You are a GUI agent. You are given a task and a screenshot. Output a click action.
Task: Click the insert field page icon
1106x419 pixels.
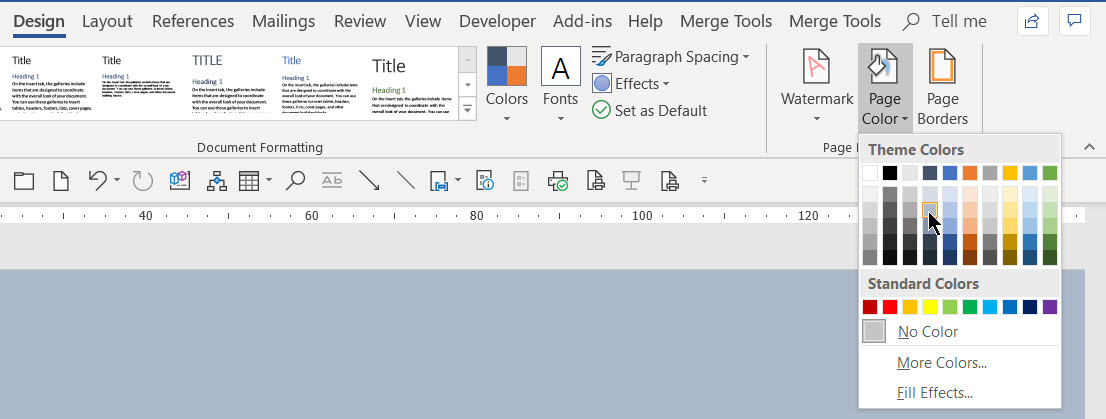click(x=439, y=181)
